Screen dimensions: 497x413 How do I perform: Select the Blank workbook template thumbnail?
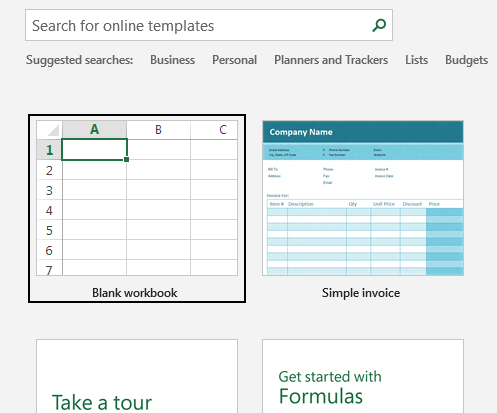[137, 198]
